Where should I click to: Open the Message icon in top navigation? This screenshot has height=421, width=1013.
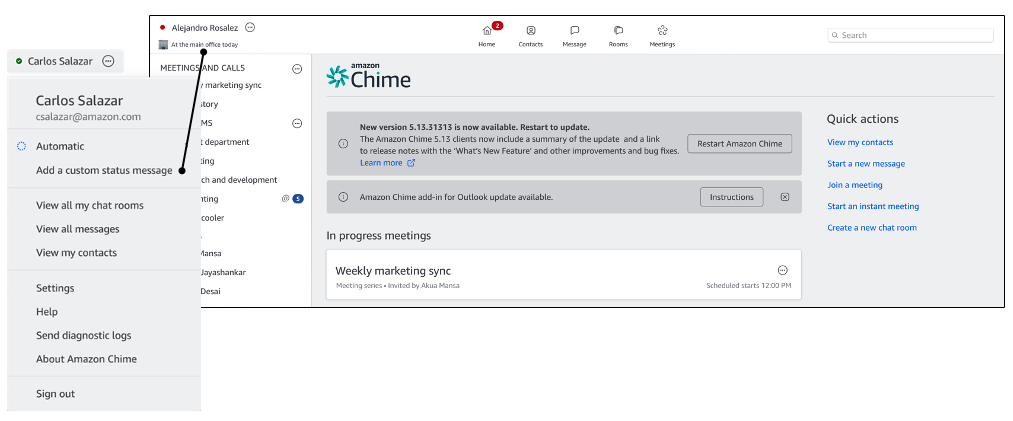point(574,30)
